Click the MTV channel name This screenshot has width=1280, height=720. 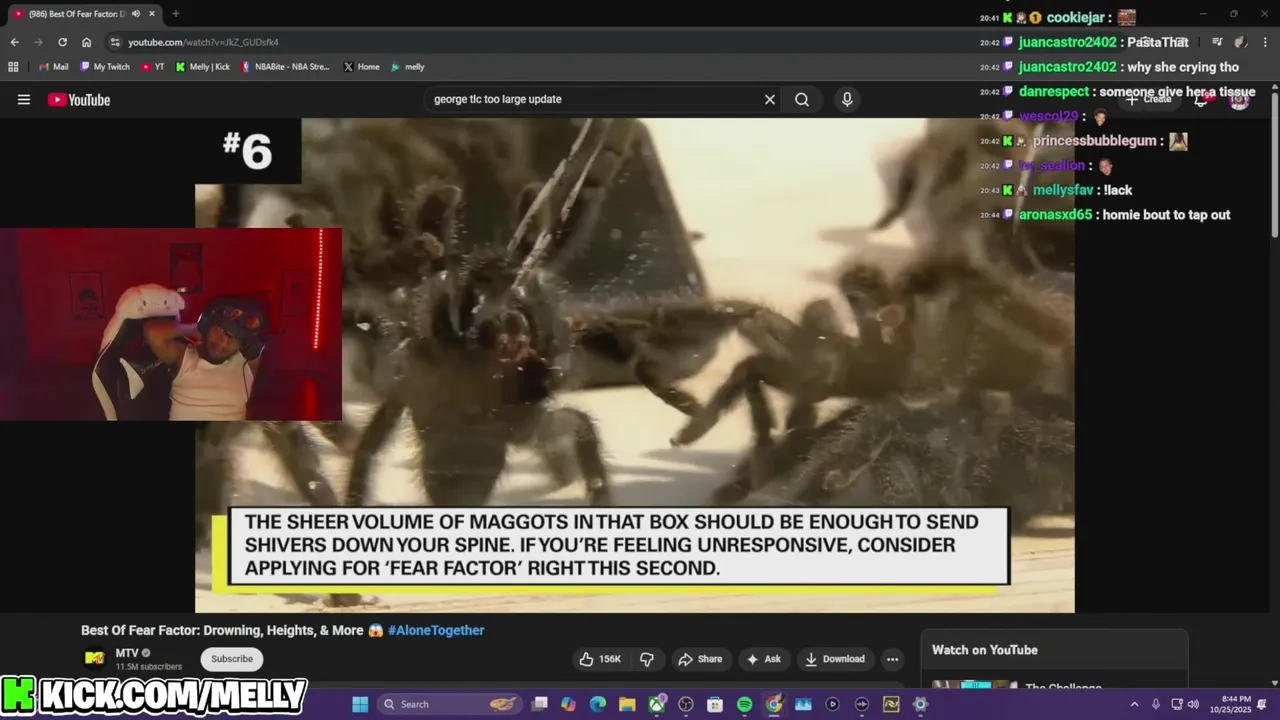pos(127,653)
